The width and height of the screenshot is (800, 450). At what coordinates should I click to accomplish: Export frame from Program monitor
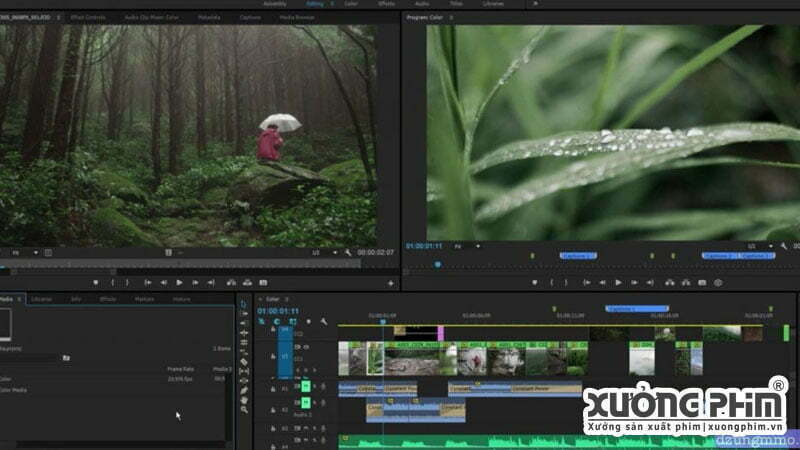click(702, 283)
